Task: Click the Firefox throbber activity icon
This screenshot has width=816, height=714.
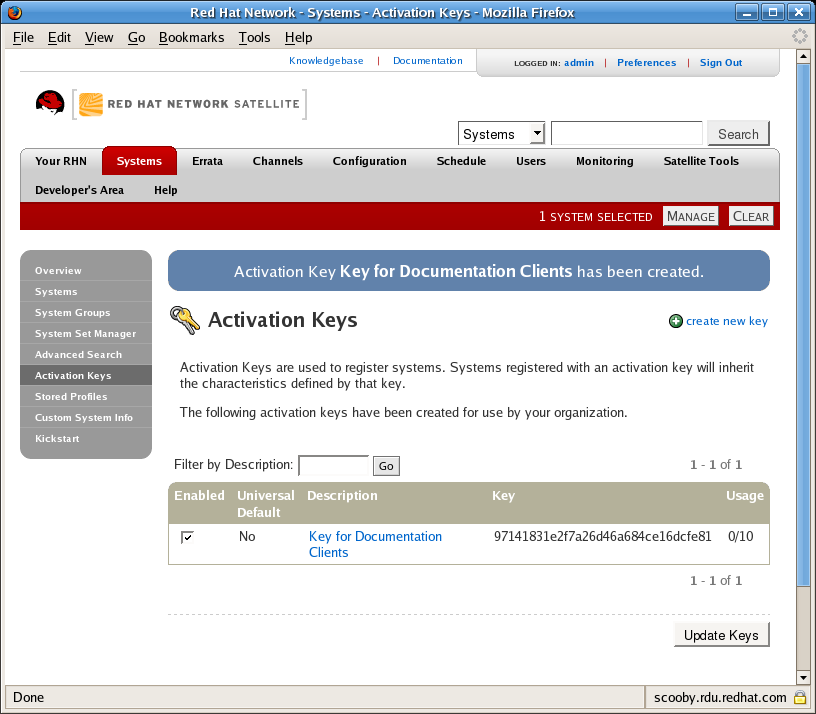Action: pyautogui.click(x=799, y=37)
